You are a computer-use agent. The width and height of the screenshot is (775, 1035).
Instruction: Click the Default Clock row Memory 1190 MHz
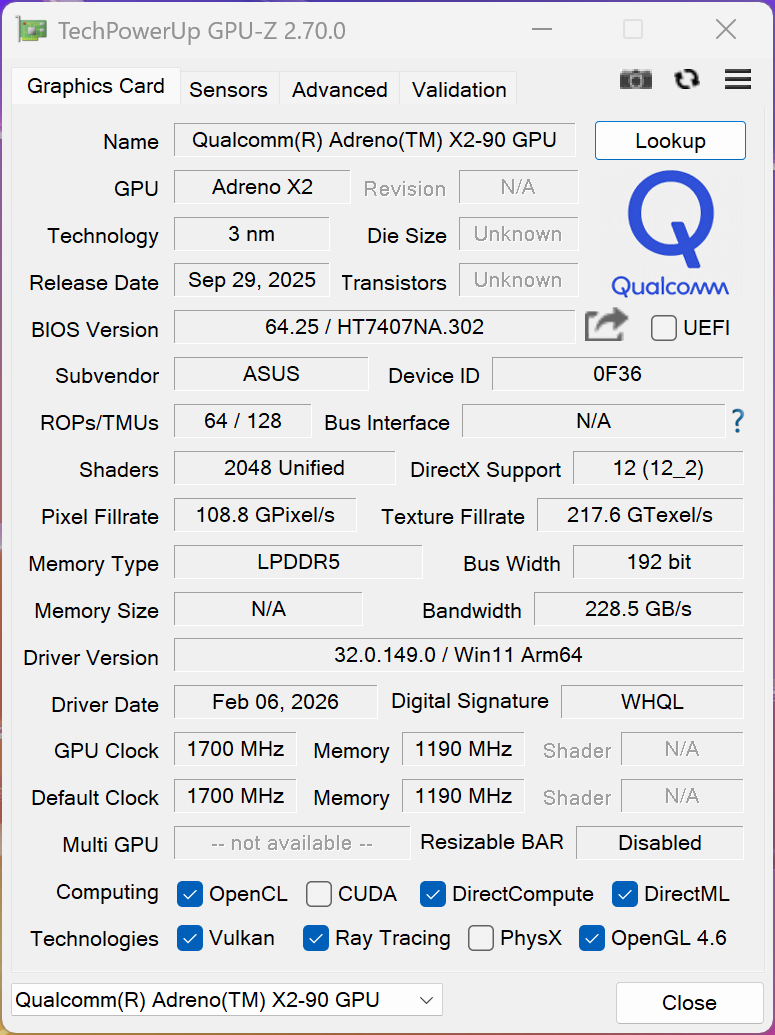[x=463, y=795]
